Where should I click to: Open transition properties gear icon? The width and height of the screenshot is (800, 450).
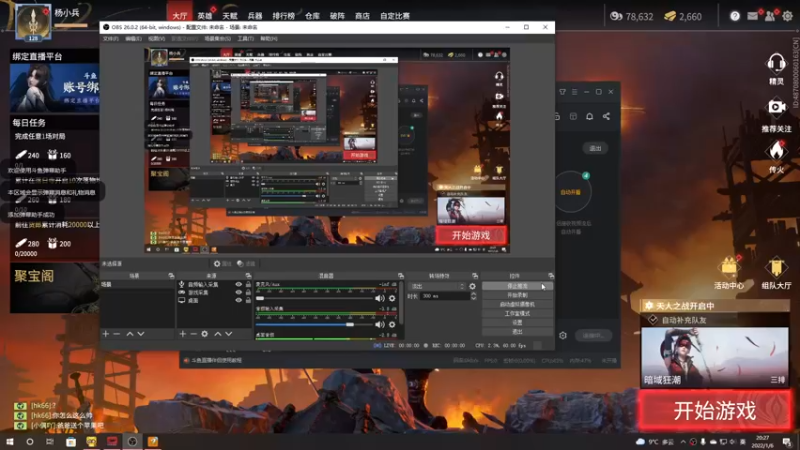[472, 287]
